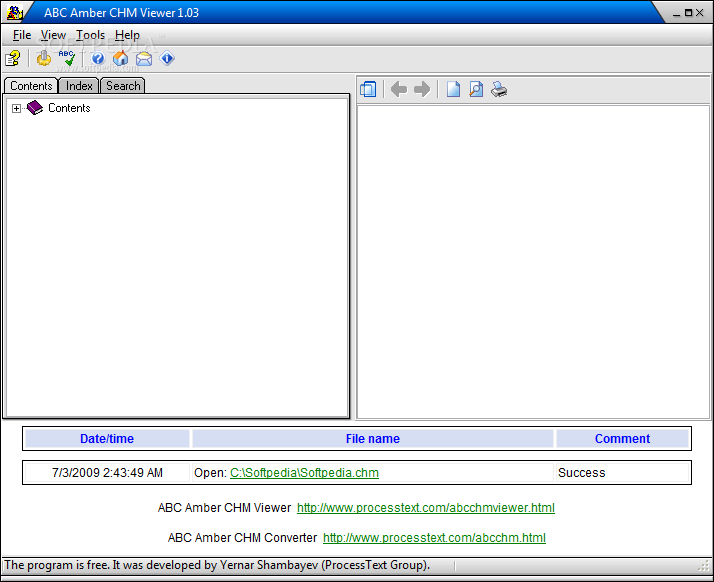Open the View menu
The image size is (714, 582).
click(x=53, y=35)
